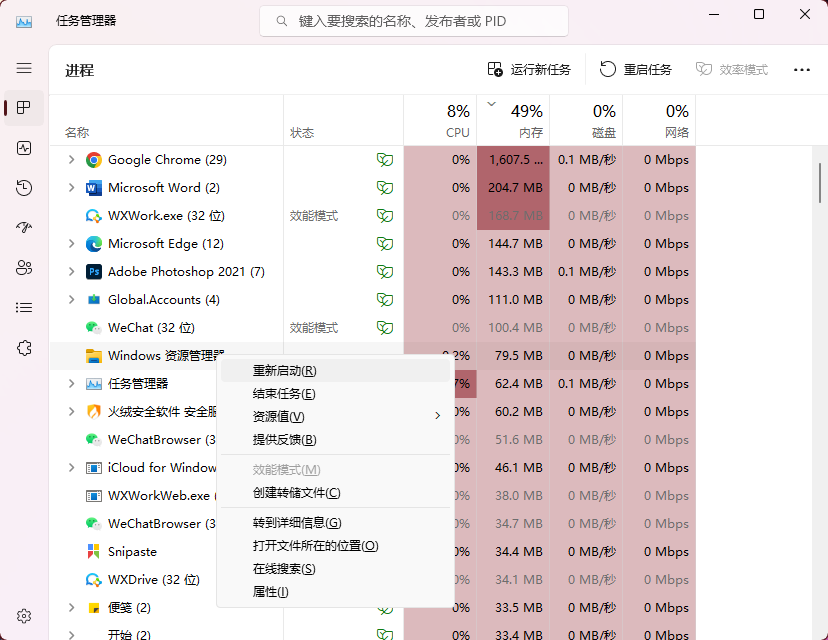The height and width of the screenshot is (640, 828).
Task: Expand the Adobe Photoshop 2021 process group
Action: point(70,271)
